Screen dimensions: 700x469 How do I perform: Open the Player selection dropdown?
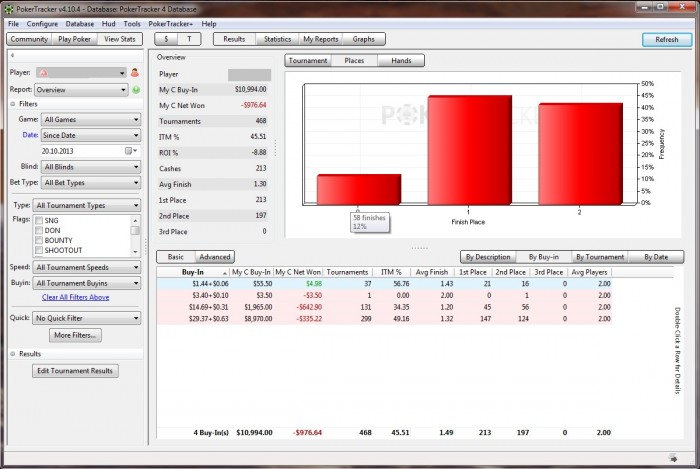(x=82, y=72)
